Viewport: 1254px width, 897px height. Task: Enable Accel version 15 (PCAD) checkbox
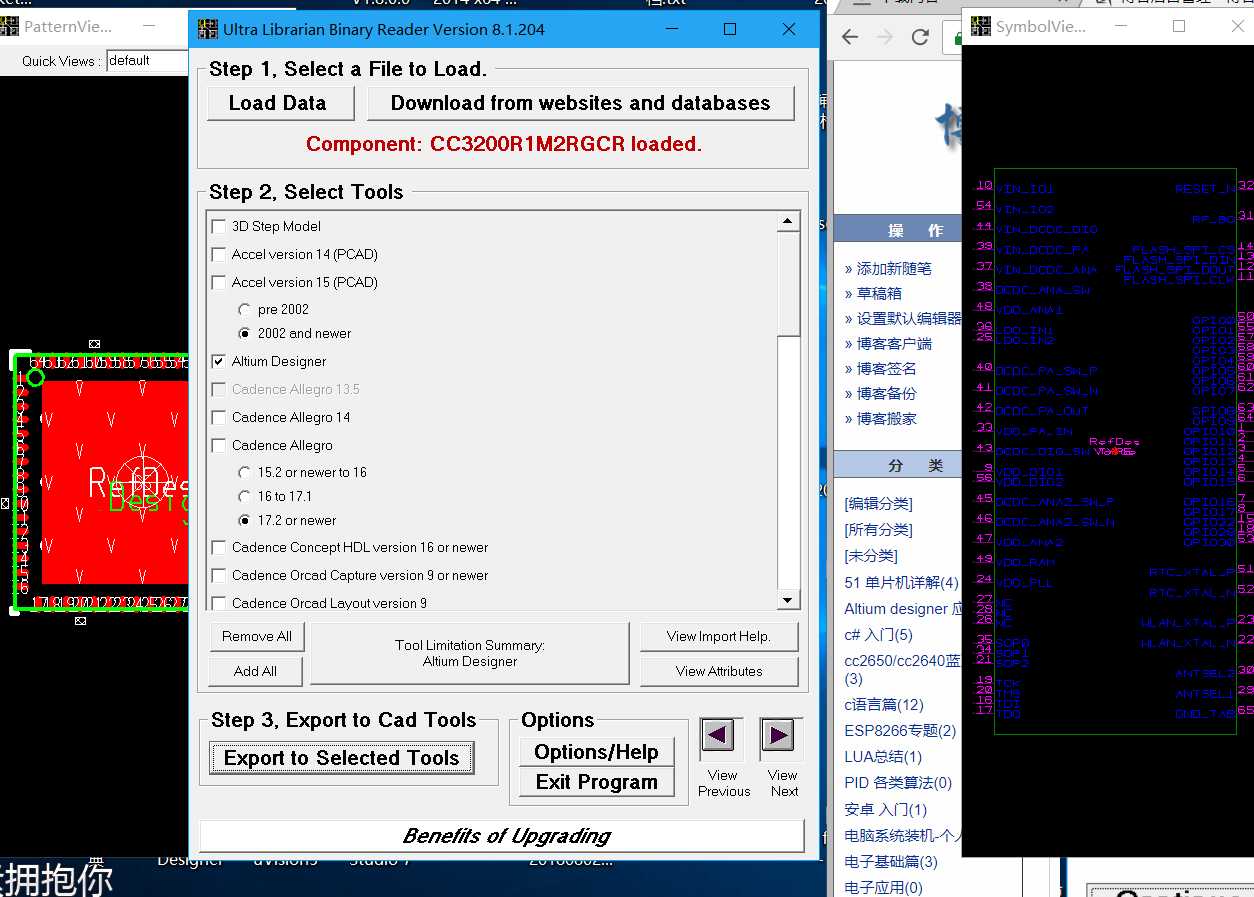coord(219,282)
